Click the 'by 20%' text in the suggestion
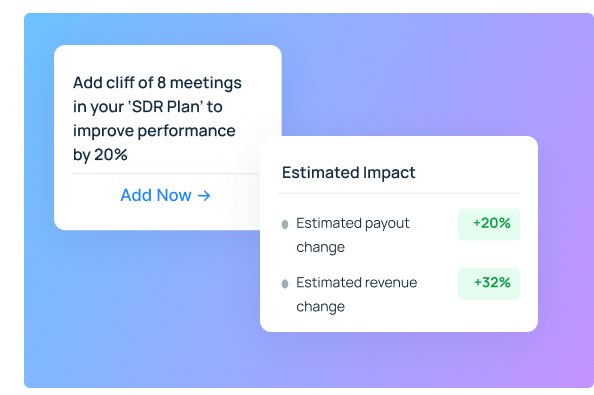 tap(100, 155)
